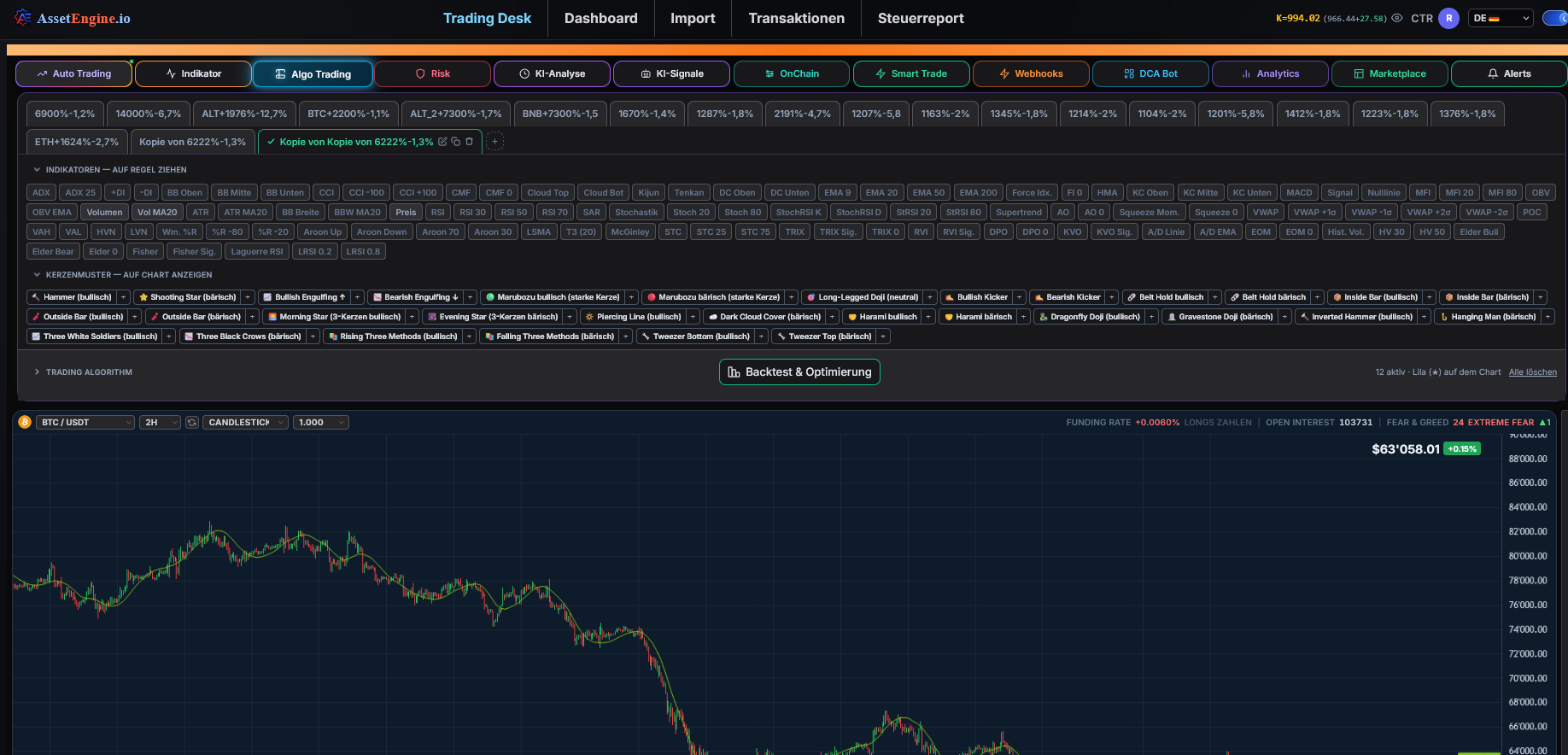
Task: Open the BTC / USDT pair dropdown
Action: click(x=85, y=422)
